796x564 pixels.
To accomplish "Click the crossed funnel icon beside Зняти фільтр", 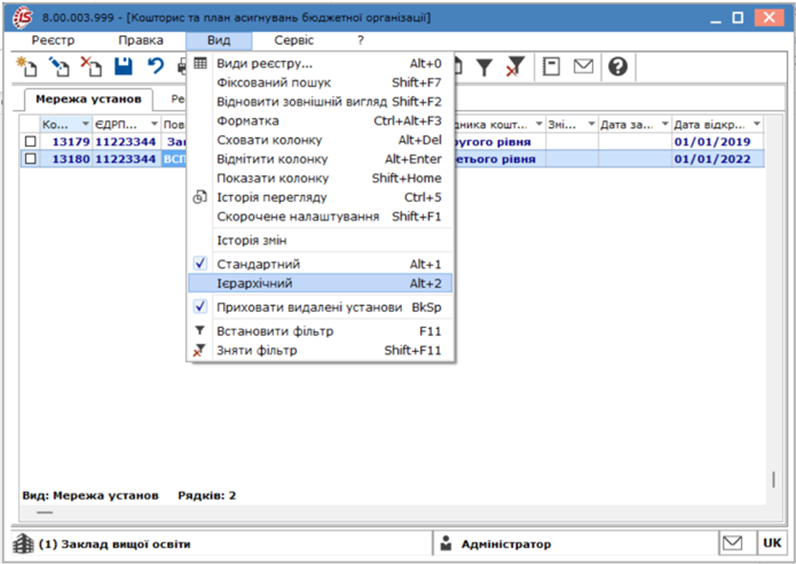I will [200, 350].
